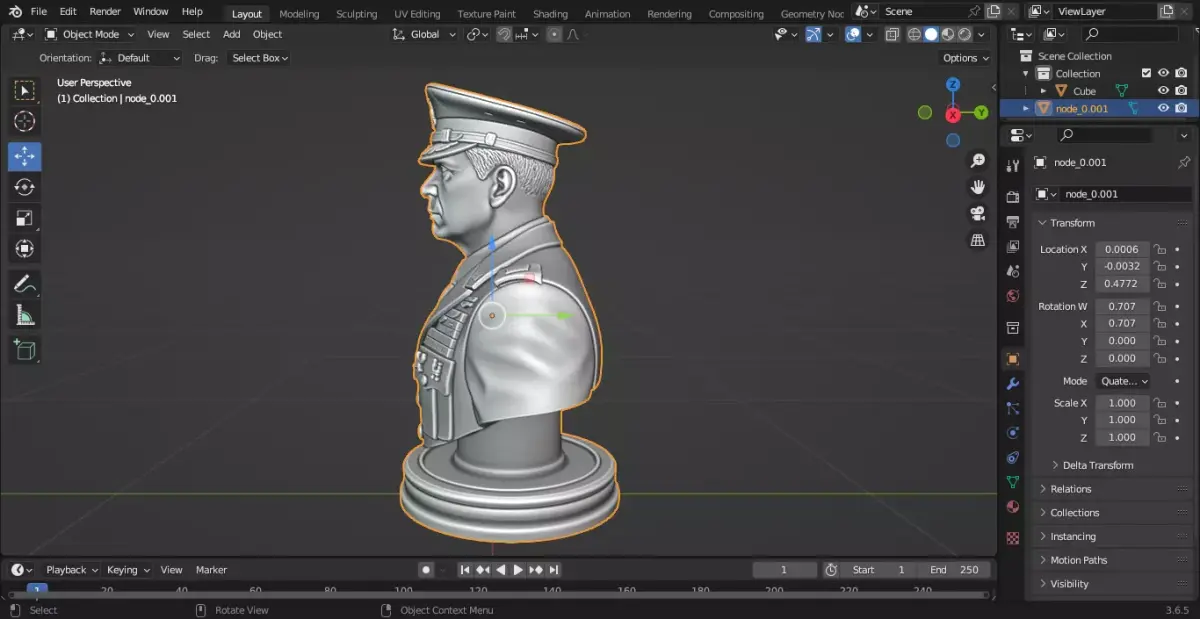Choose the Measure tool
This screenshot has height=619, width=1200.
[25, 315]
